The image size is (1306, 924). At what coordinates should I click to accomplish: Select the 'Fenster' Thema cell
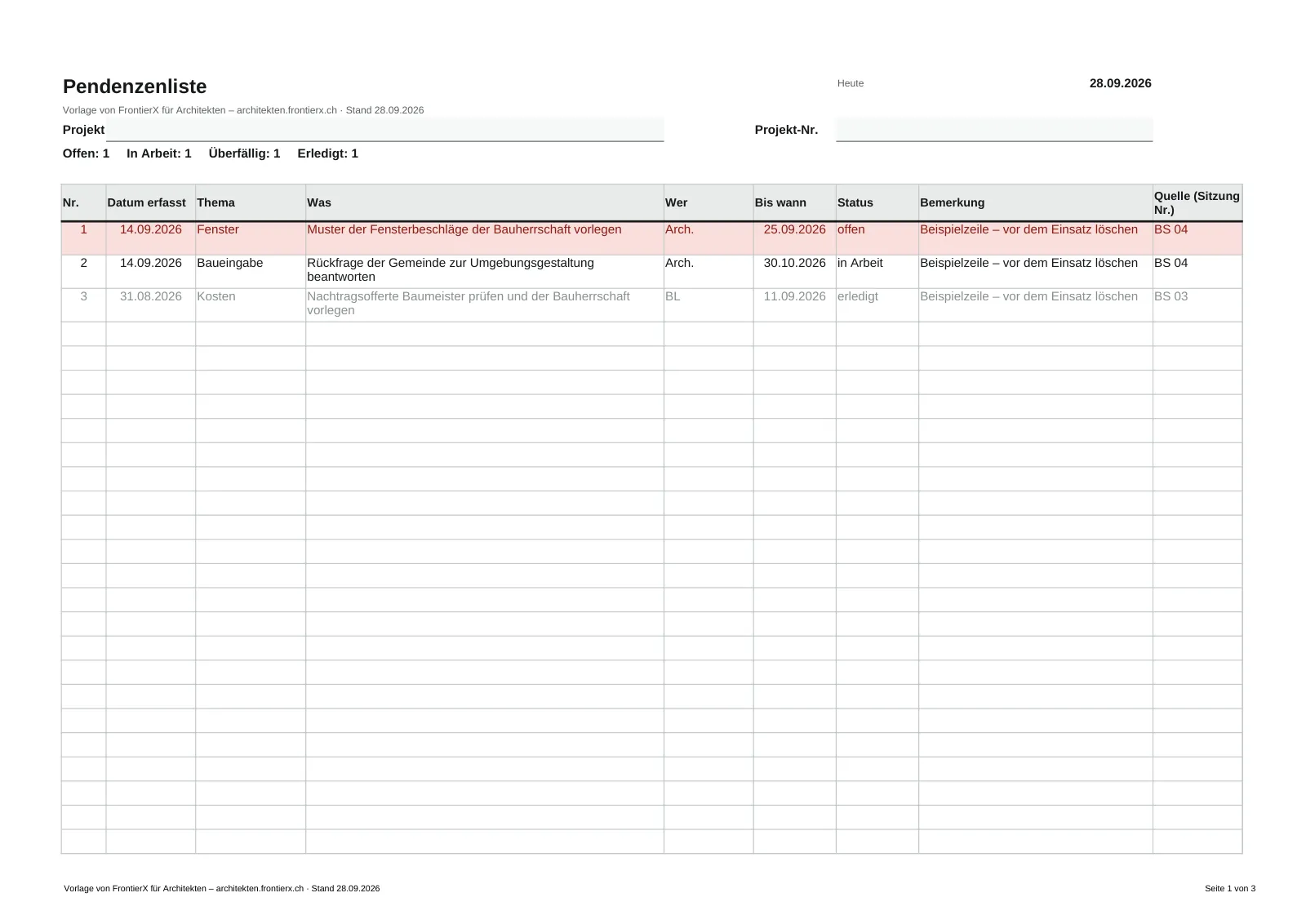(251, 238)
